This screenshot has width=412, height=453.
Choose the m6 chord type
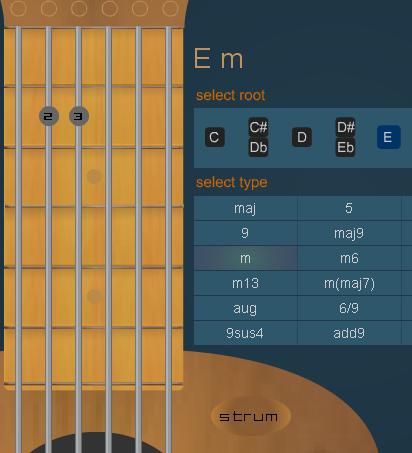click(x=349, y=258)
